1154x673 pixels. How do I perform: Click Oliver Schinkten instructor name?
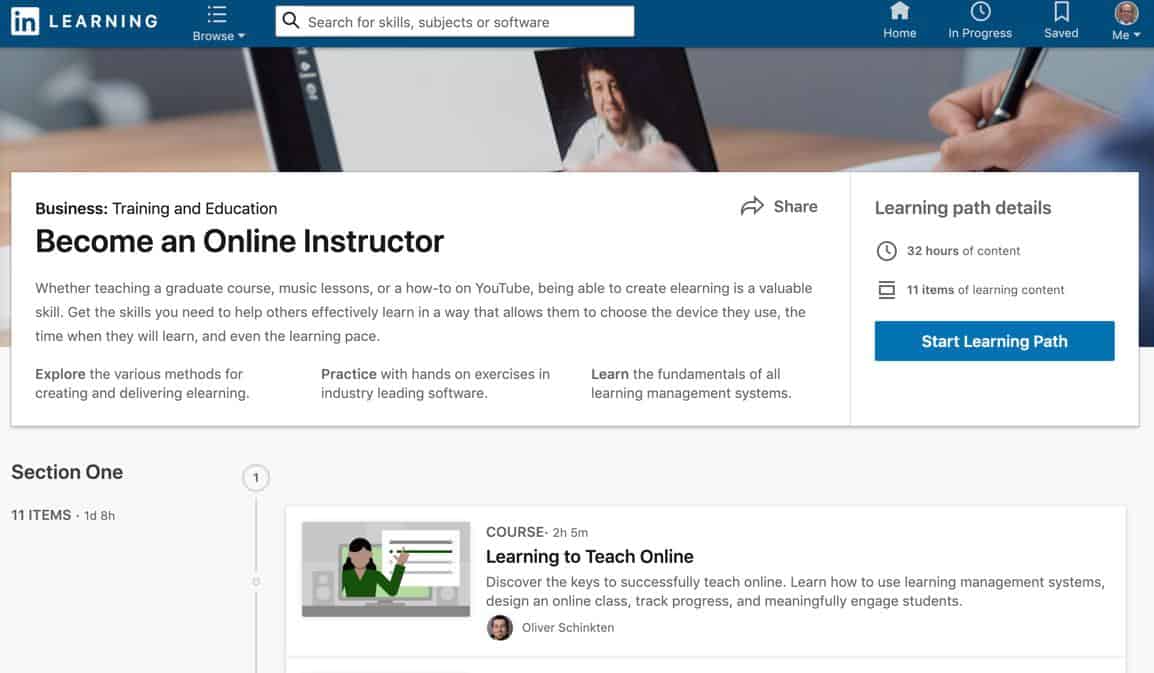[568, 627]
